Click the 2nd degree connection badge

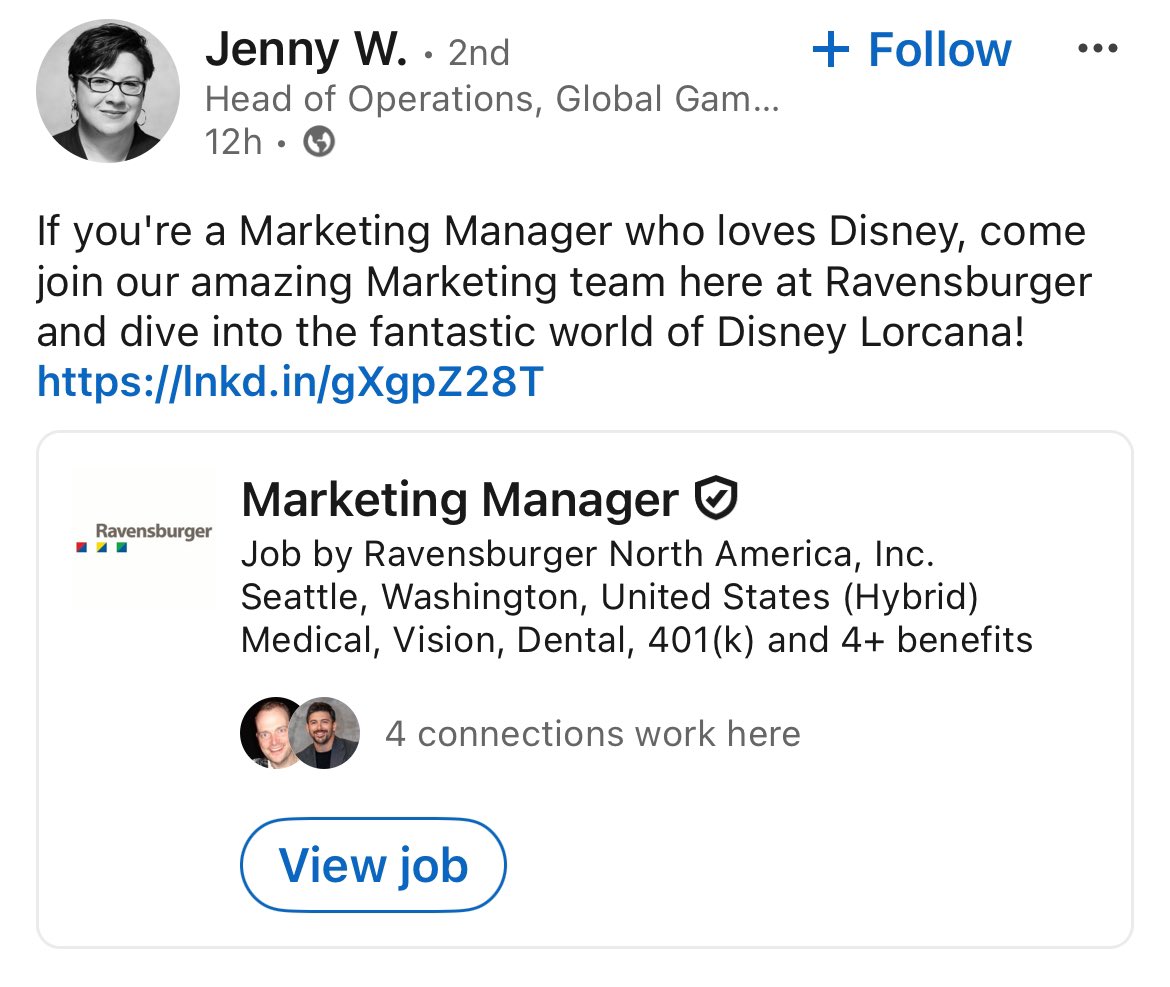(479, 52)
